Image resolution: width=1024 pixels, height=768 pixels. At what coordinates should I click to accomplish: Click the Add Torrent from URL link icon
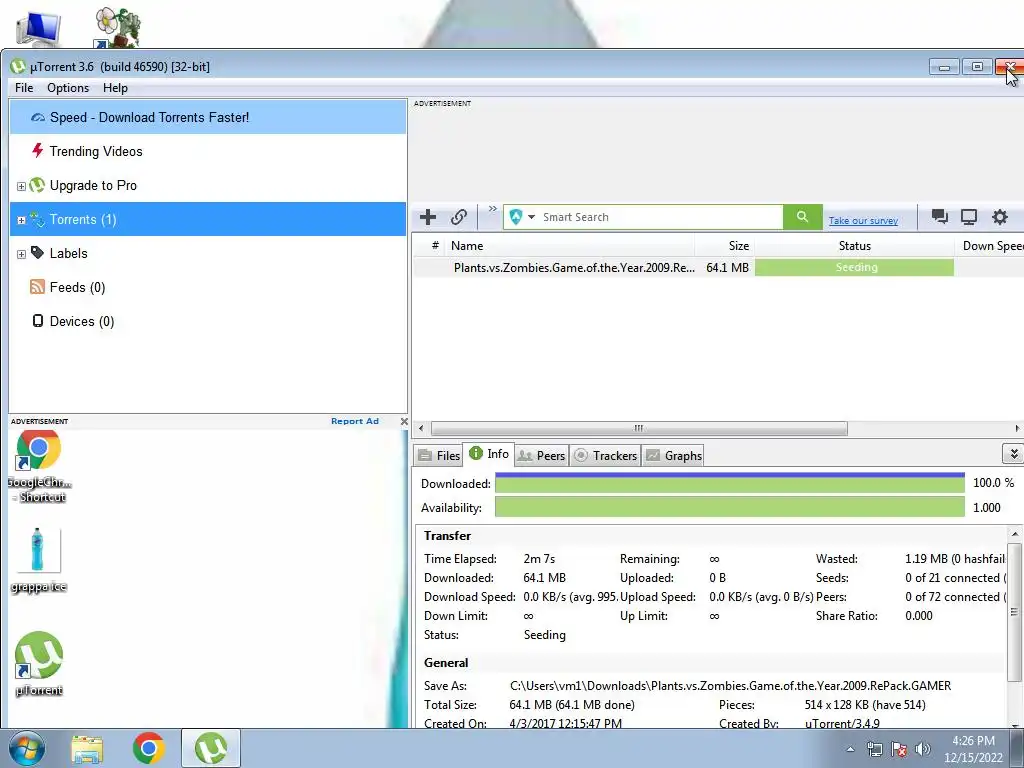(x=459, y=217)
